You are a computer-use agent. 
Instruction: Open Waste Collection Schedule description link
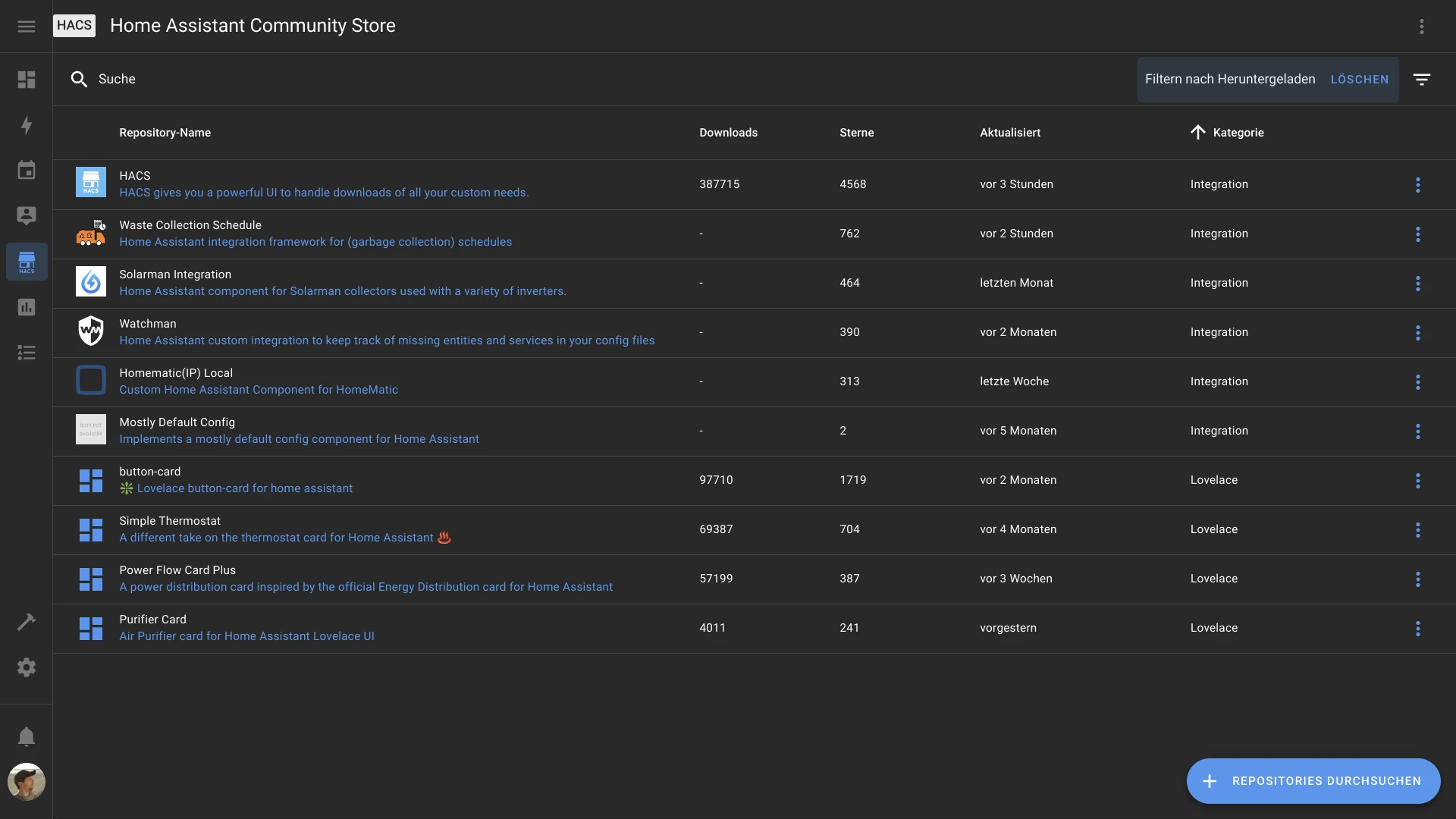(315, 242)
